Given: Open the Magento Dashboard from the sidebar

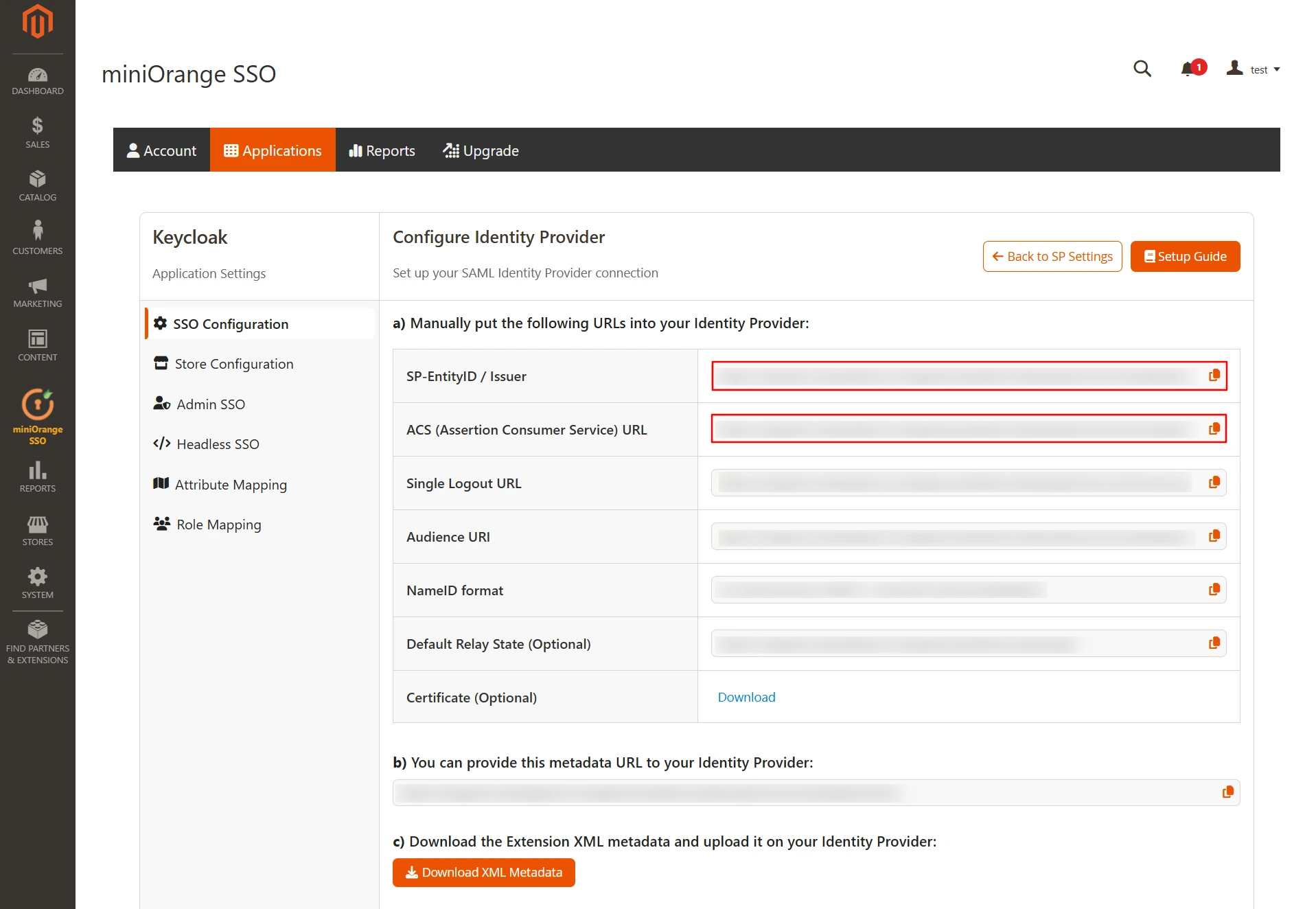Looking at the screenshot, I should click(37, 80).
